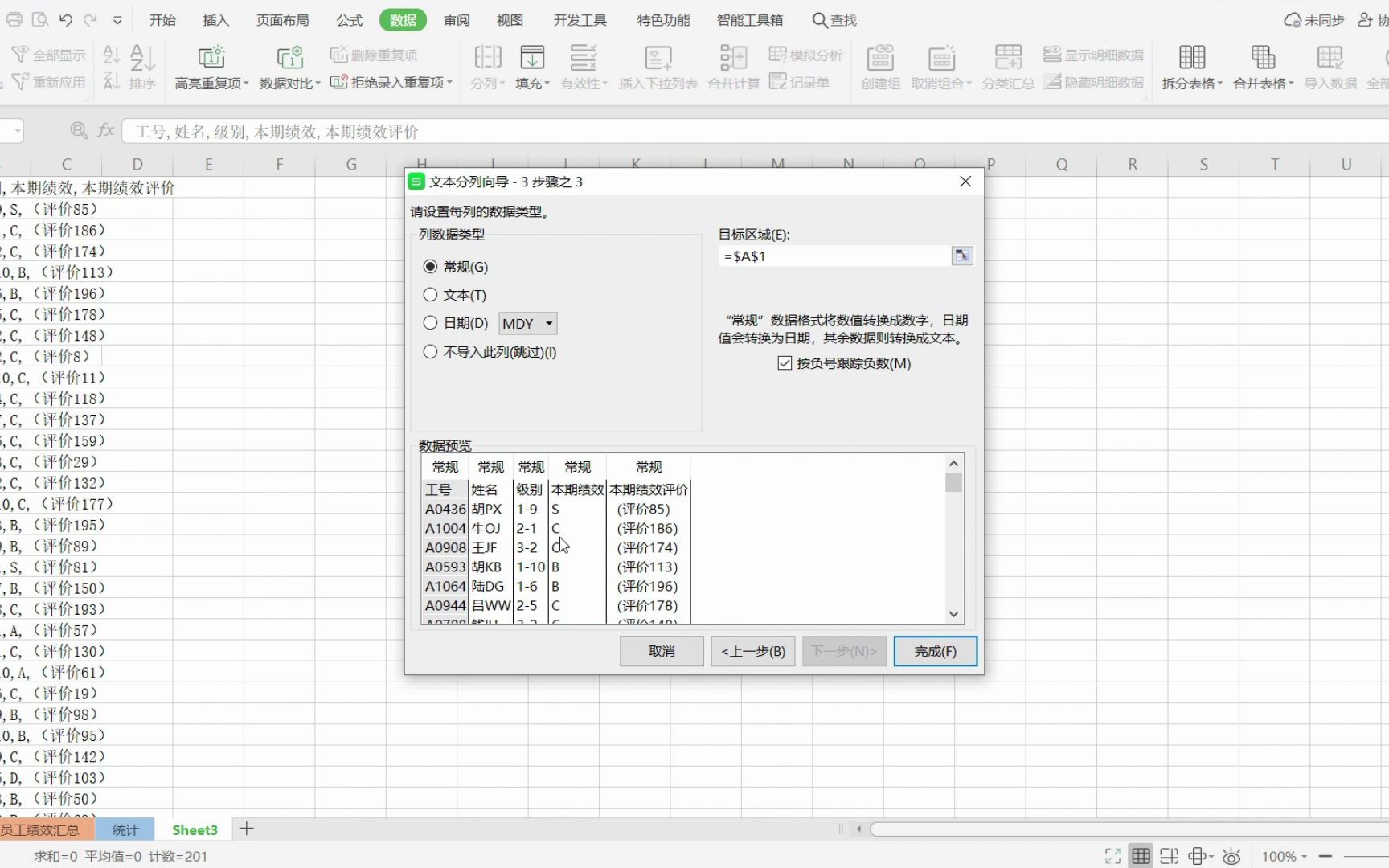Click the 查找 search icon
Viewport: 1389px width, 868px height.
point(819,20)
